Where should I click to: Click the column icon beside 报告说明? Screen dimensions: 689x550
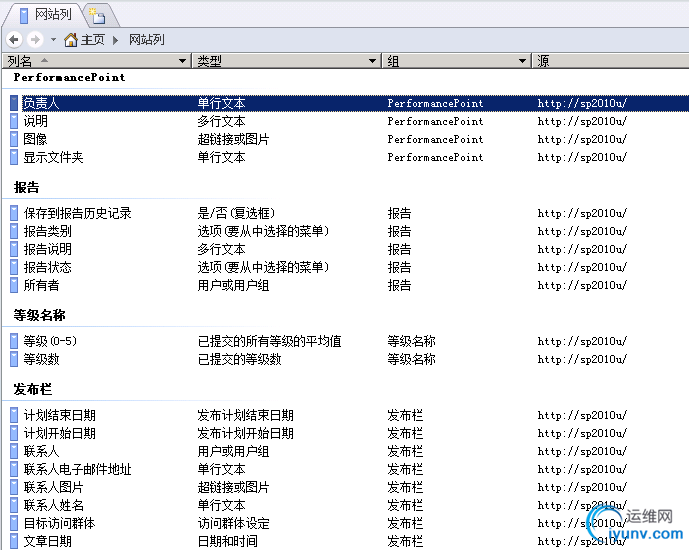[15, 249]
